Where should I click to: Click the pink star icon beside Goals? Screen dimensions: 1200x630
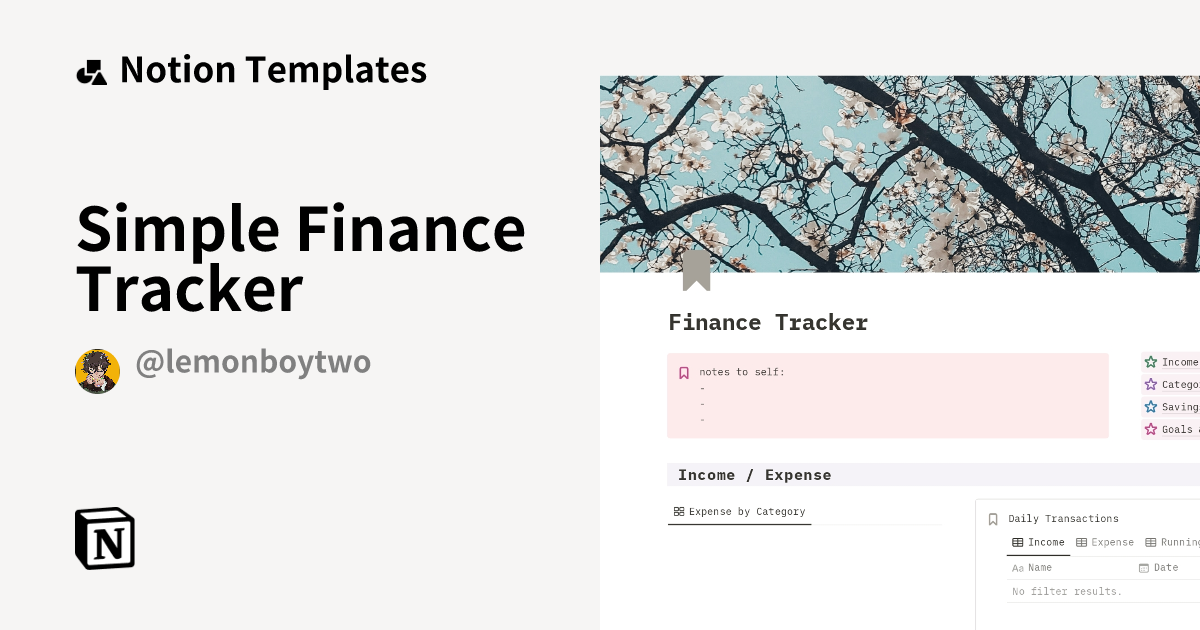1151,429
